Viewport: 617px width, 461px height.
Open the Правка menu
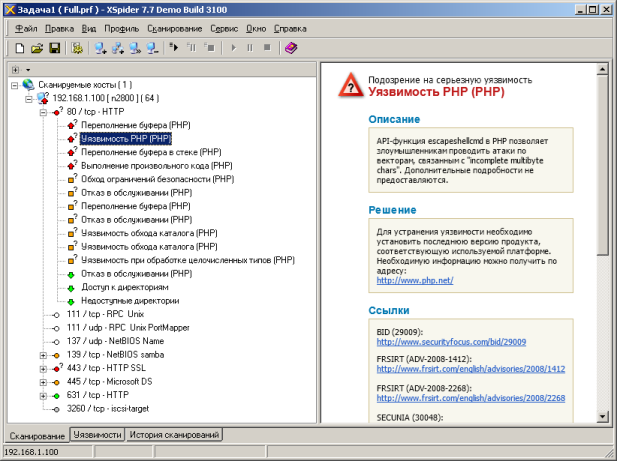(59, 29)
